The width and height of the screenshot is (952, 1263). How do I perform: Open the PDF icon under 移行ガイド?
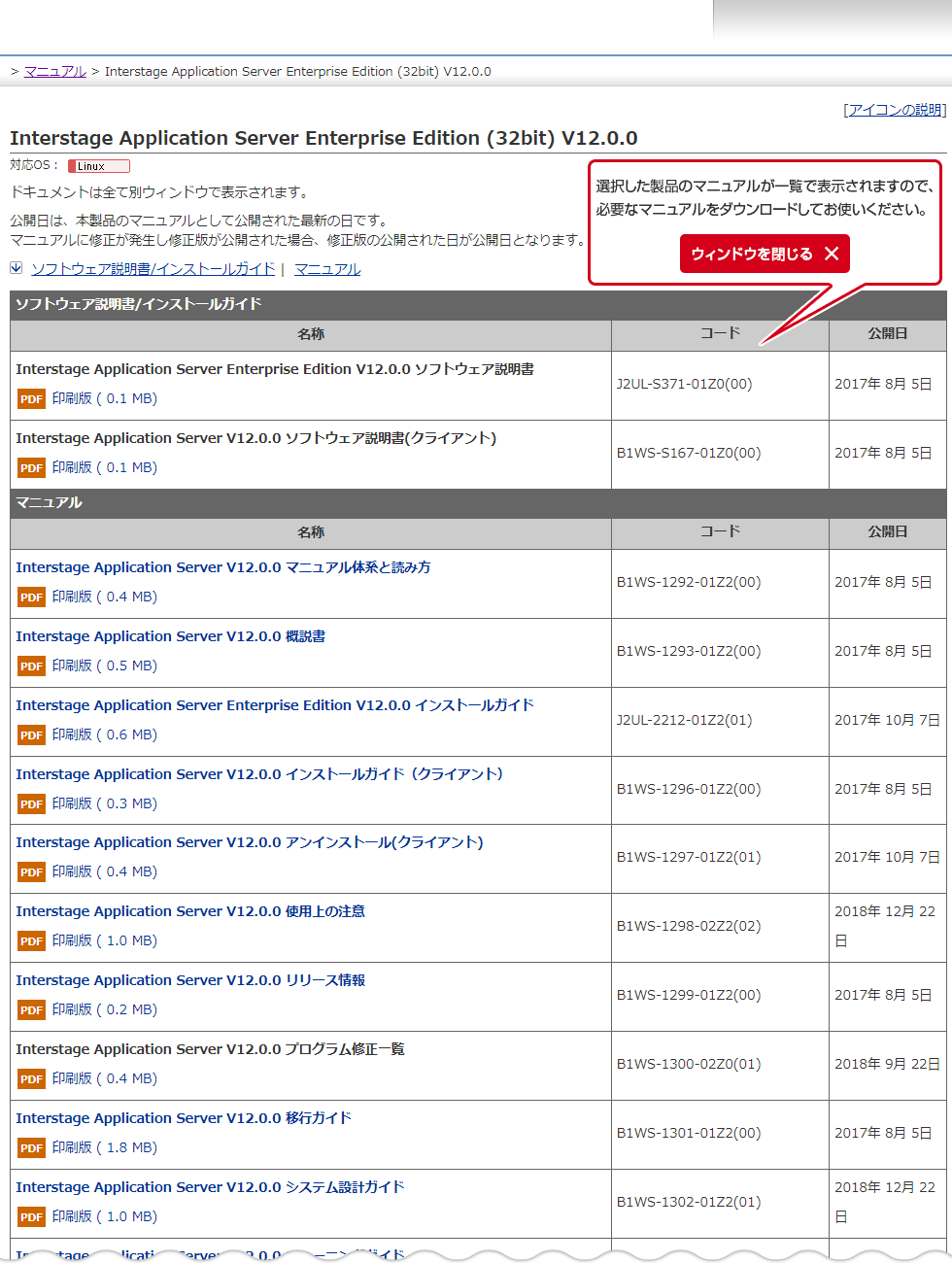pyautogui.click(x=31, y=1148)
